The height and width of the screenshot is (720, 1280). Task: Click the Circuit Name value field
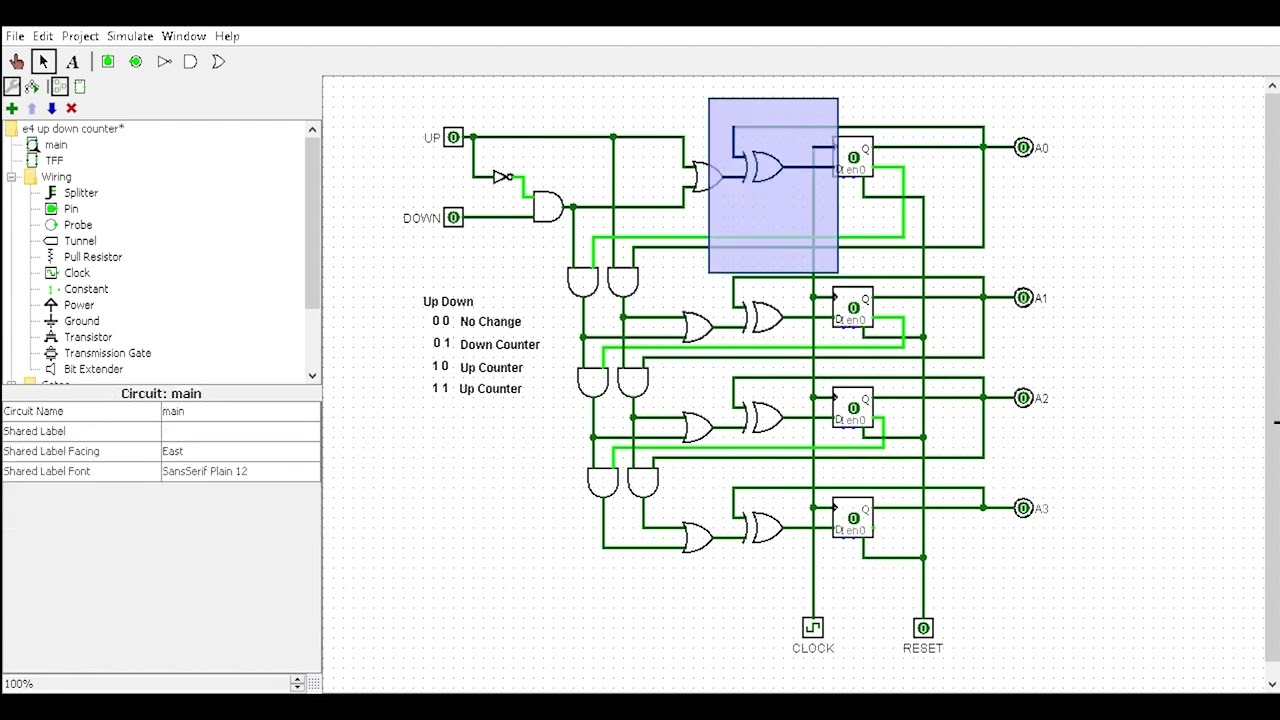click(240, 411)
